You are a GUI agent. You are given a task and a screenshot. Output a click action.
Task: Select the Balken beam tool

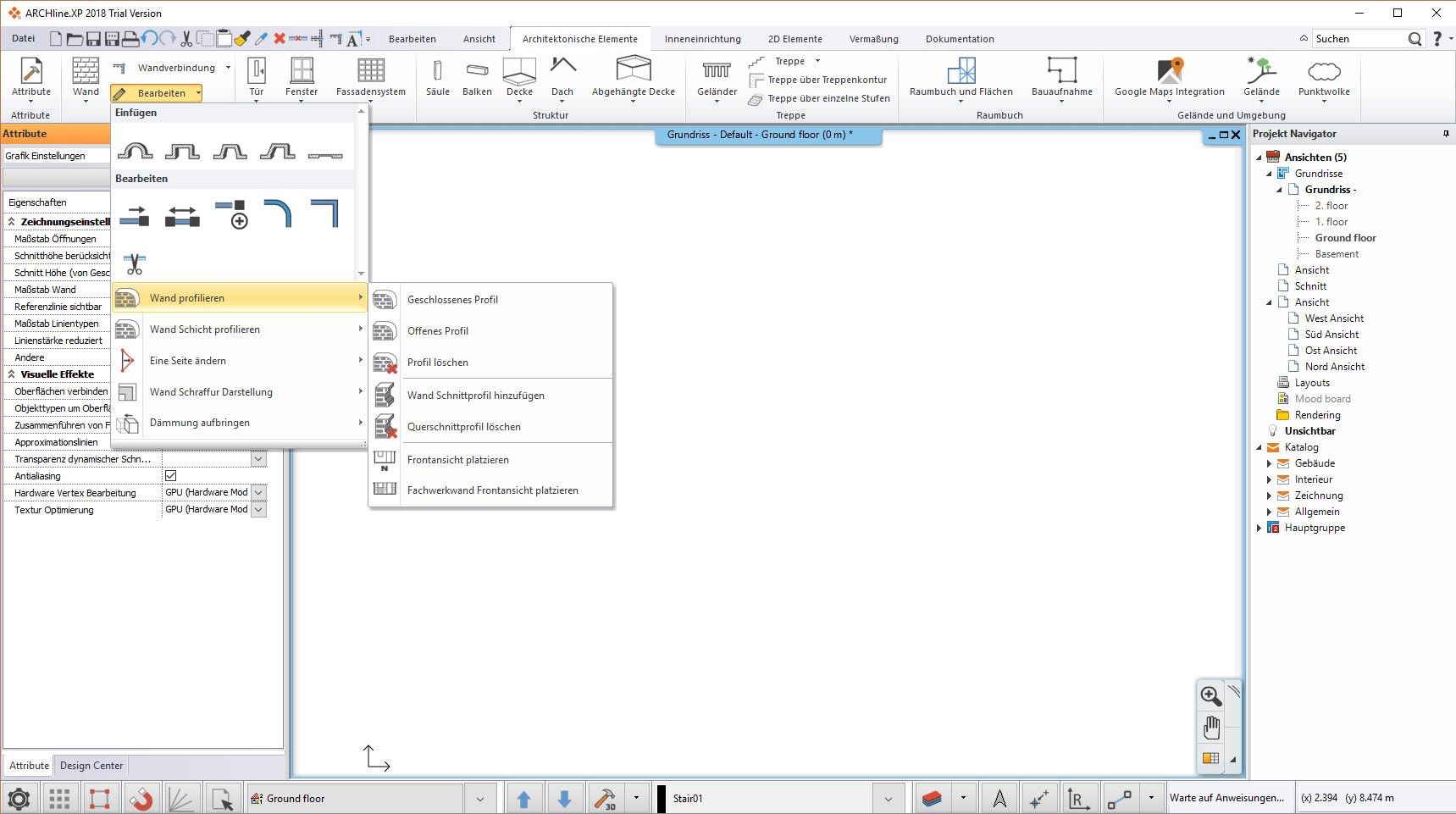(x=477, y=78)
